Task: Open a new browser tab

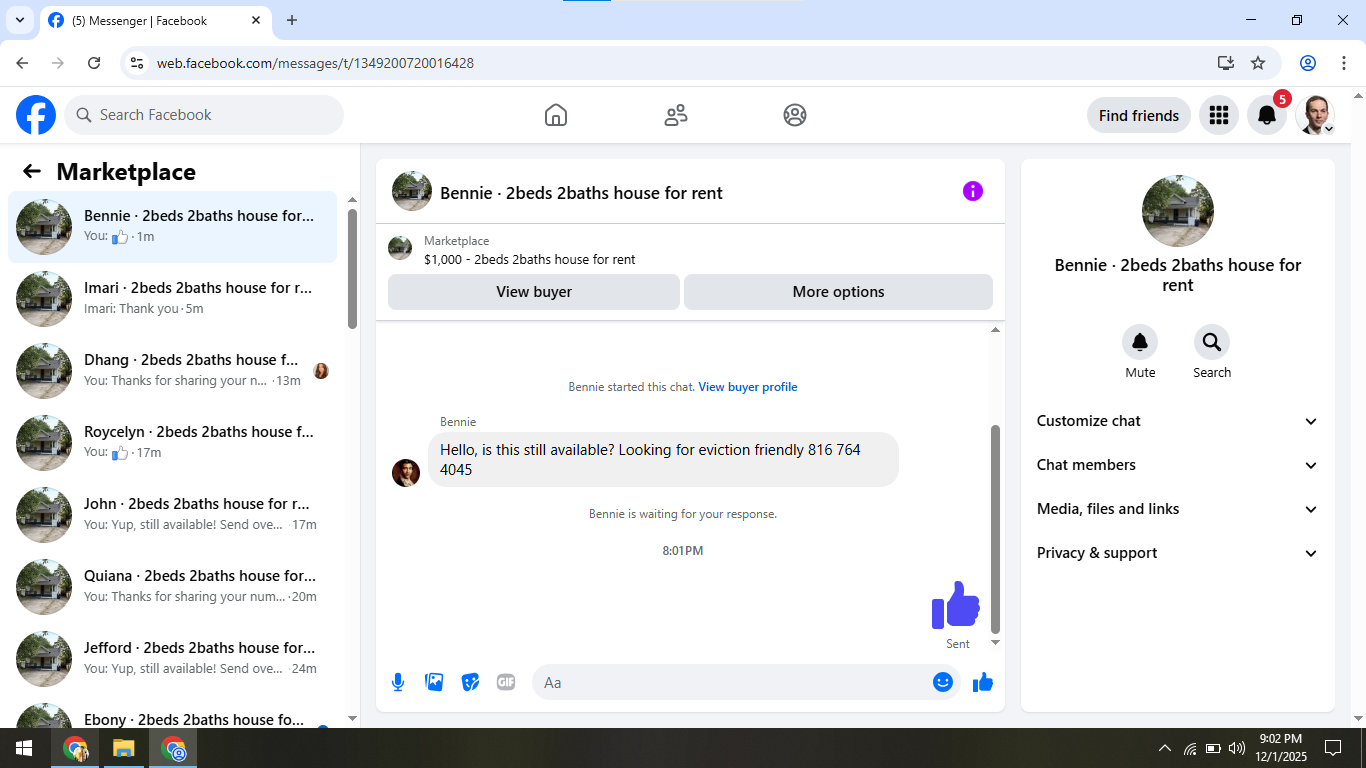Action: (x=292, y=20)
